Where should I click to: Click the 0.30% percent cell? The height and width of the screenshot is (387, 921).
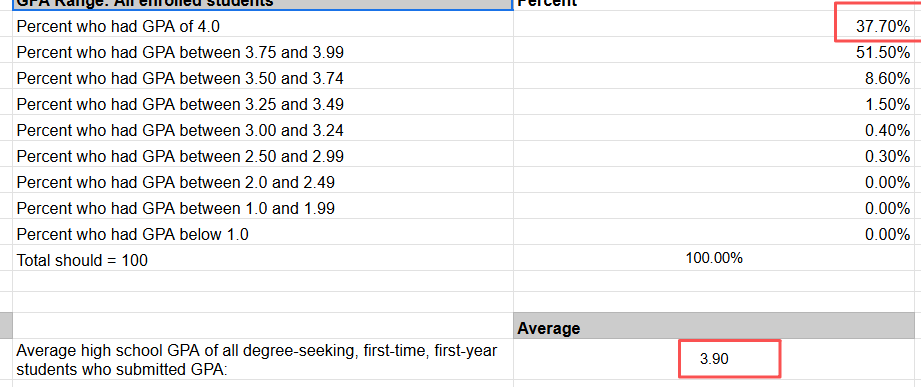pos(717,155)
